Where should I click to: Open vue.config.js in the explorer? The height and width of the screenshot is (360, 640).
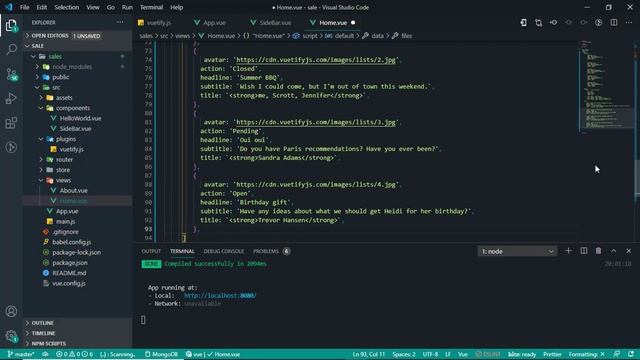point(69,283)
